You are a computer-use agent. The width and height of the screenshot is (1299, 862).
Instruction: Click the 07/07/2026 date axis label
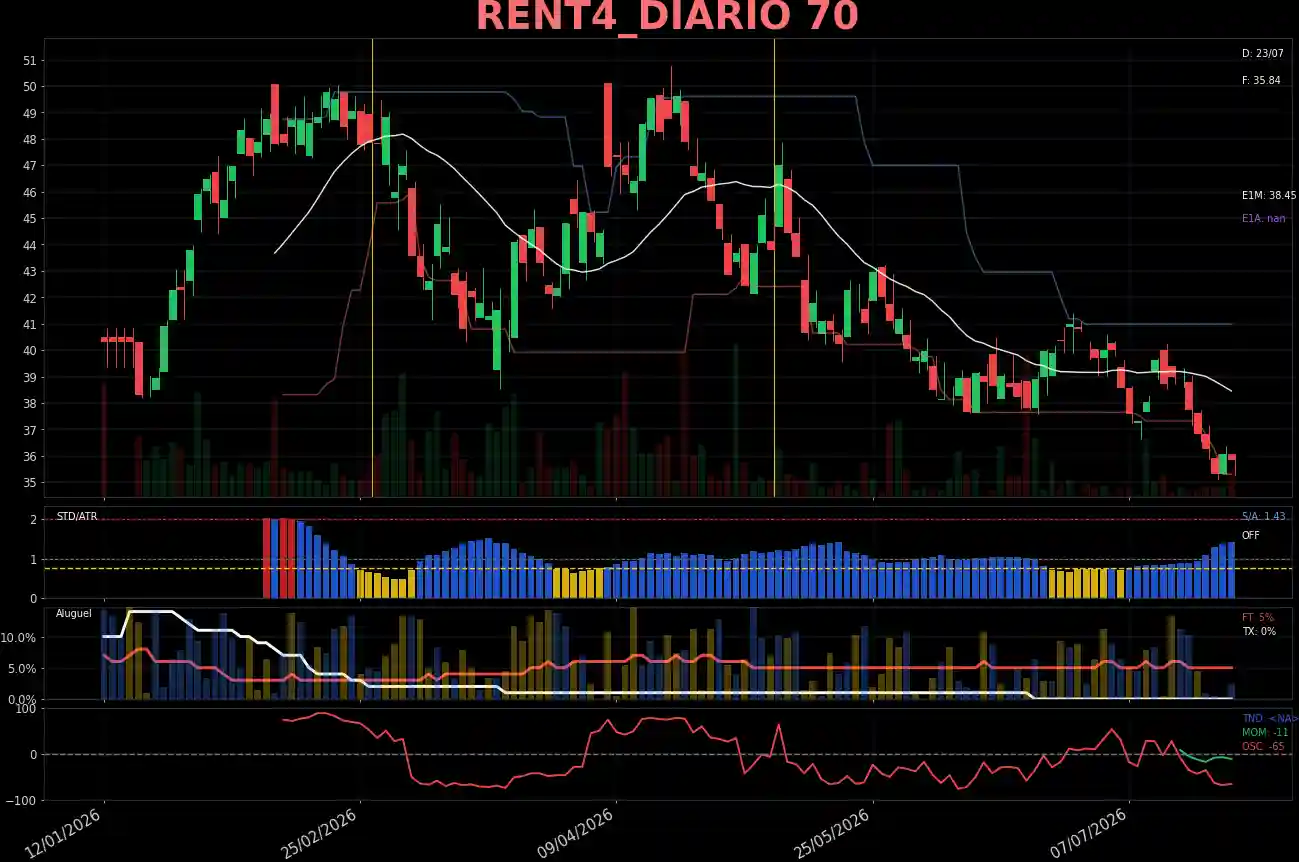(x=1090, y=833)
